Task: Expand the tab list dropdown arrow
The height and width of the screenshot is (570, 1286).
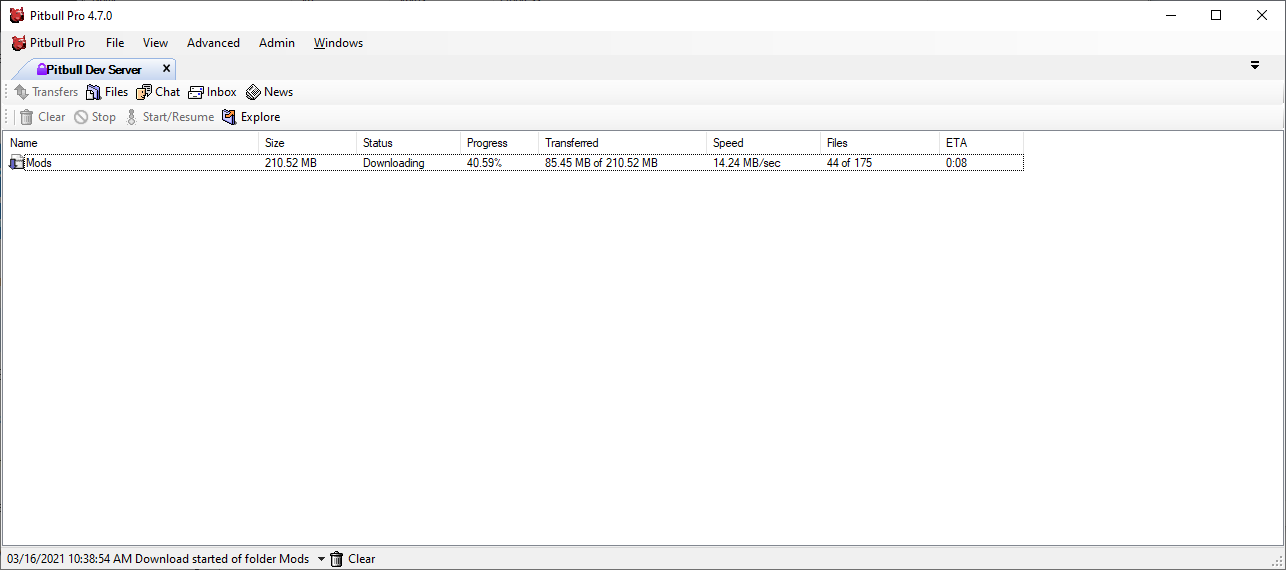Action: 1255,65
